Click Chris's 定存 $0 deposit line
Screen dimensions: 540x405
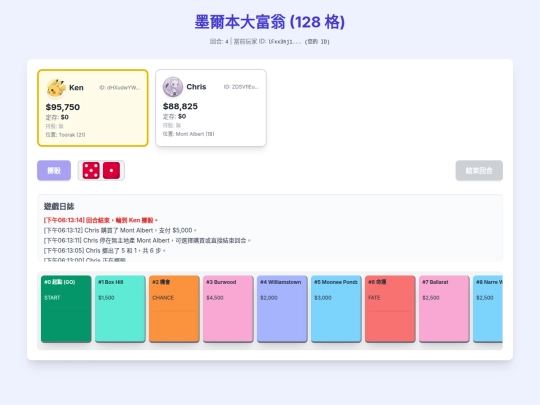coord(174,116)
